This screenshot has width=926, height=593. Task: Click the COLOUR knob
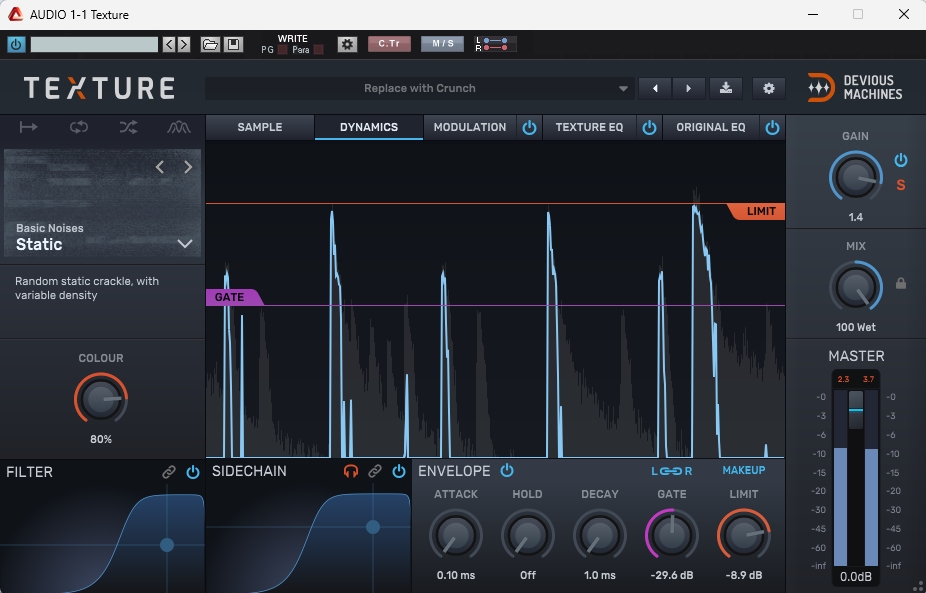pos(101,399)
